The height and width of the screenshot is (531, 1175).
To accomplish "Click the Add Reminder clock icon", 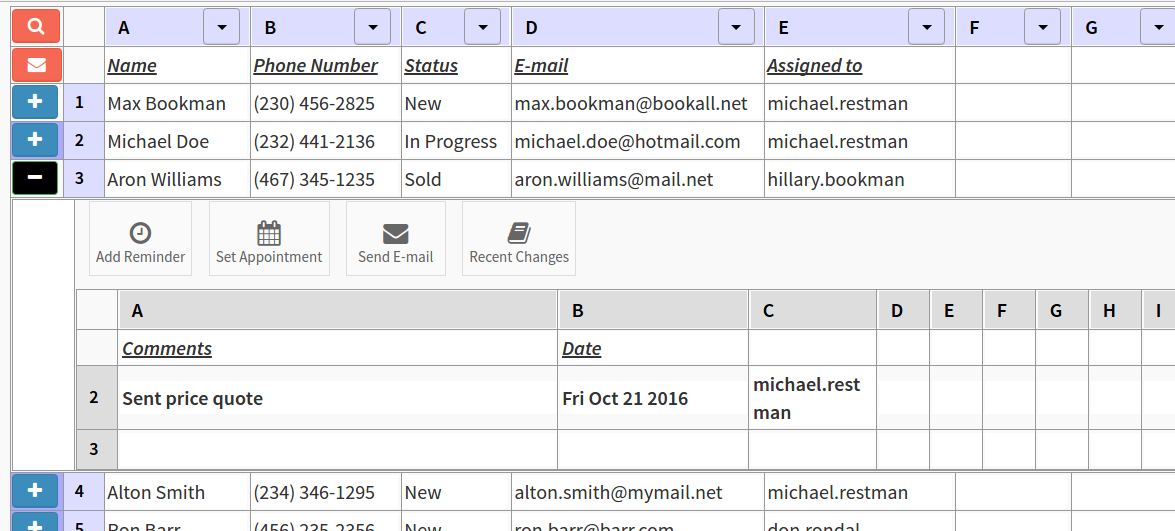I will (141, 233).
